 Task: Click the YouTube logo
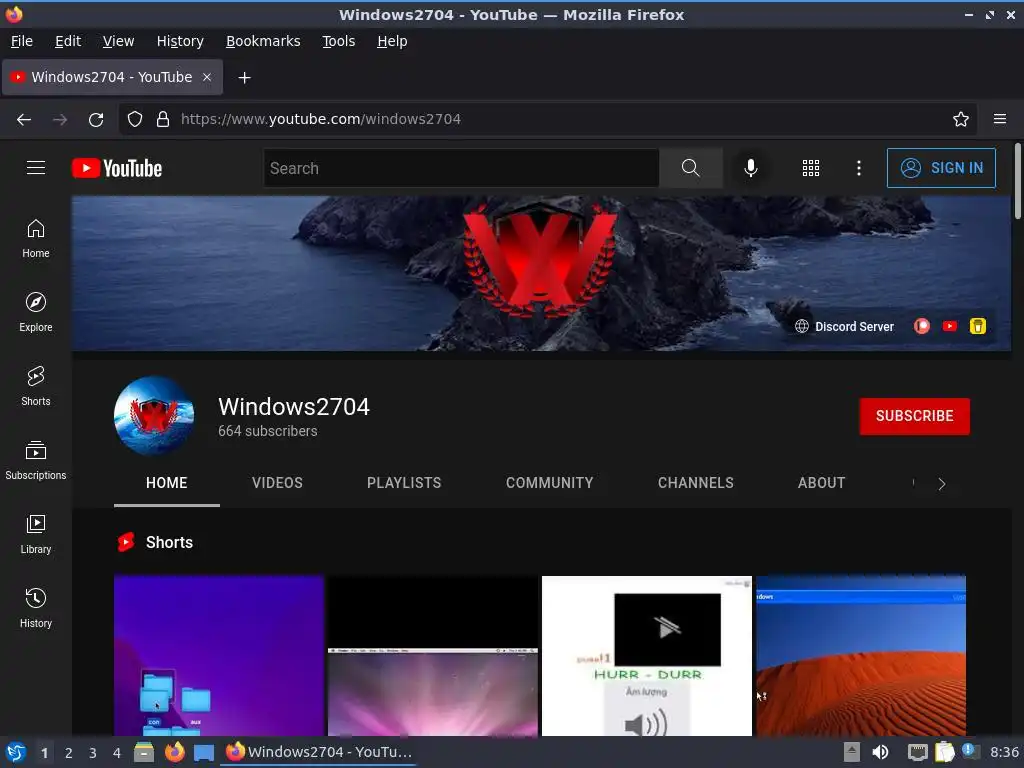[x=117, y=168]
